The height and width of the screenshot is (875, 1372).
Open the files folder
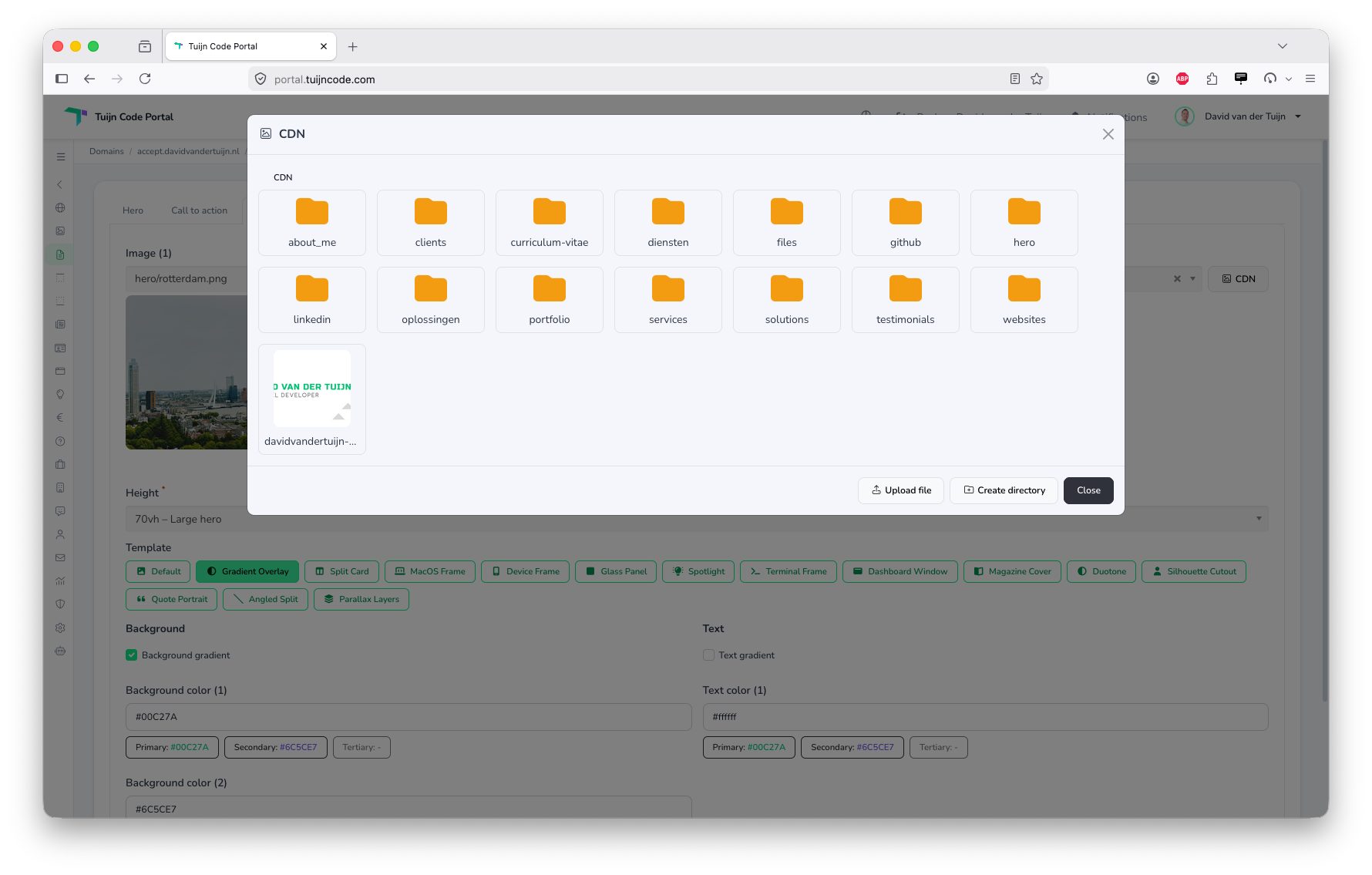coord(787,223)
